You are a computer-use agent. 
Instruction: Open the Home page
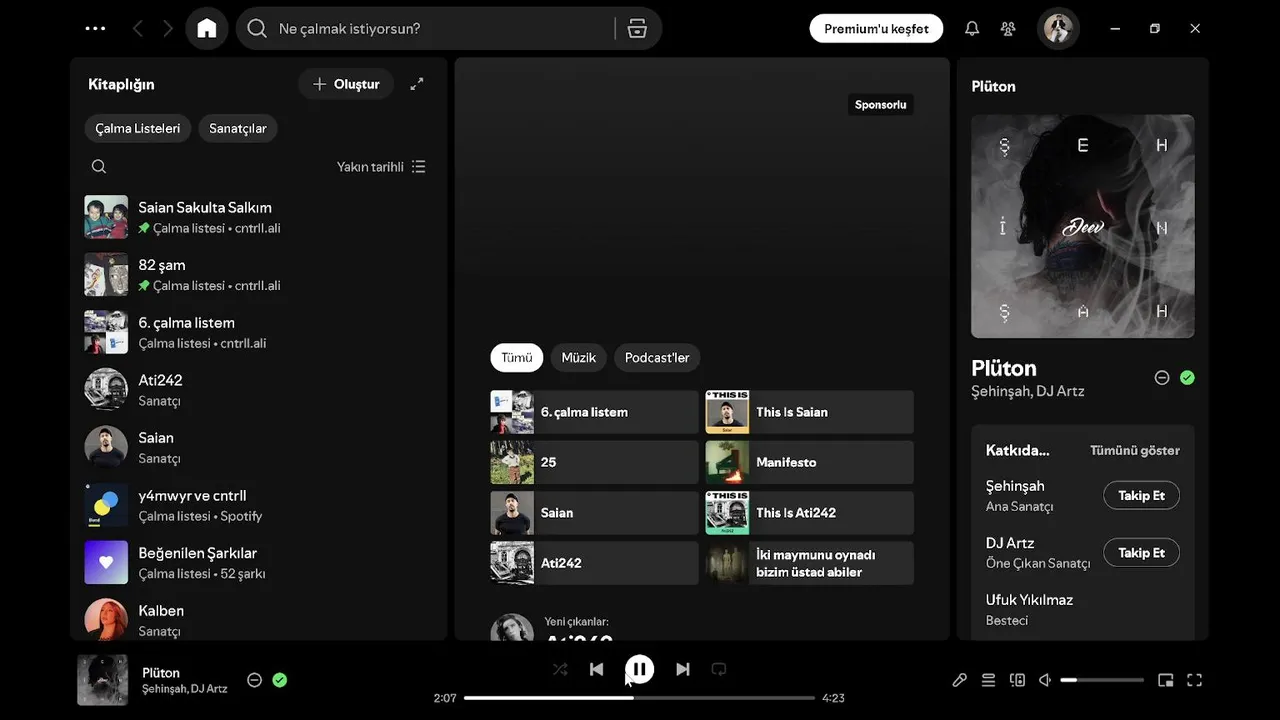[x=207, y=29]
